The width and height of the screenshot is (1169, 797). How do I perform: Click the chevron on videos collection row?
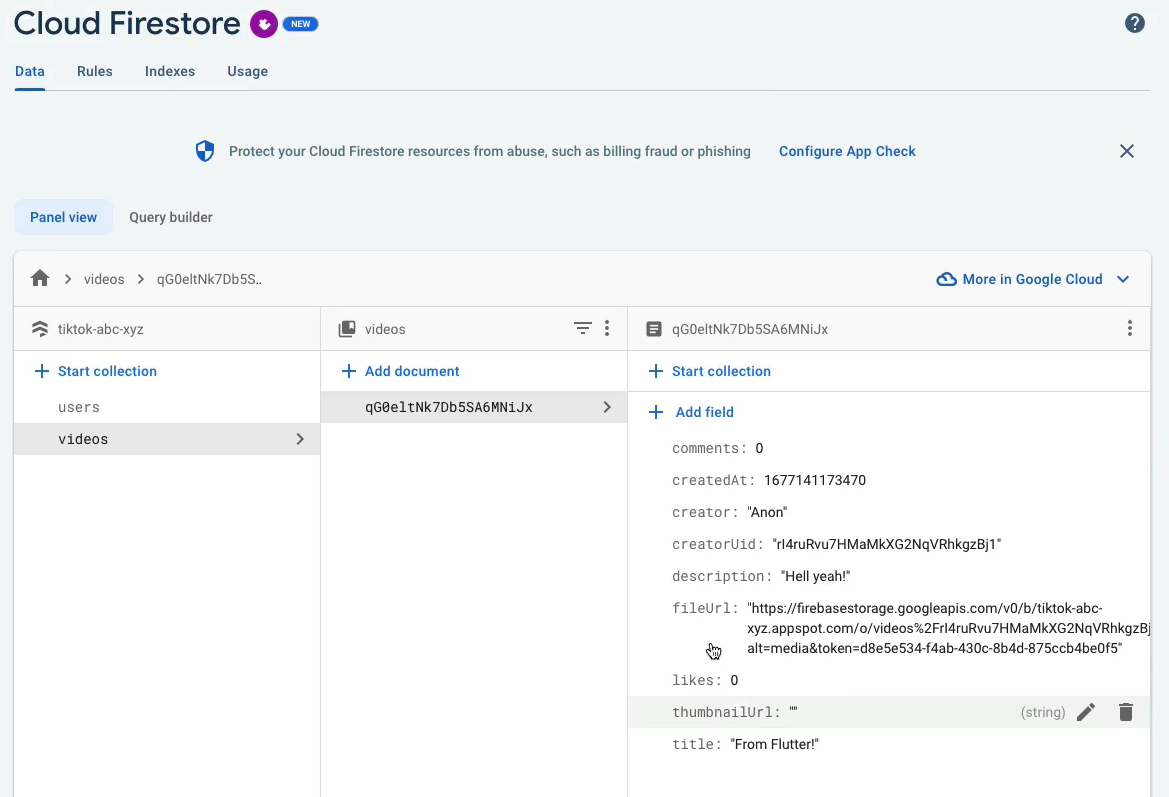coord(300,439)
